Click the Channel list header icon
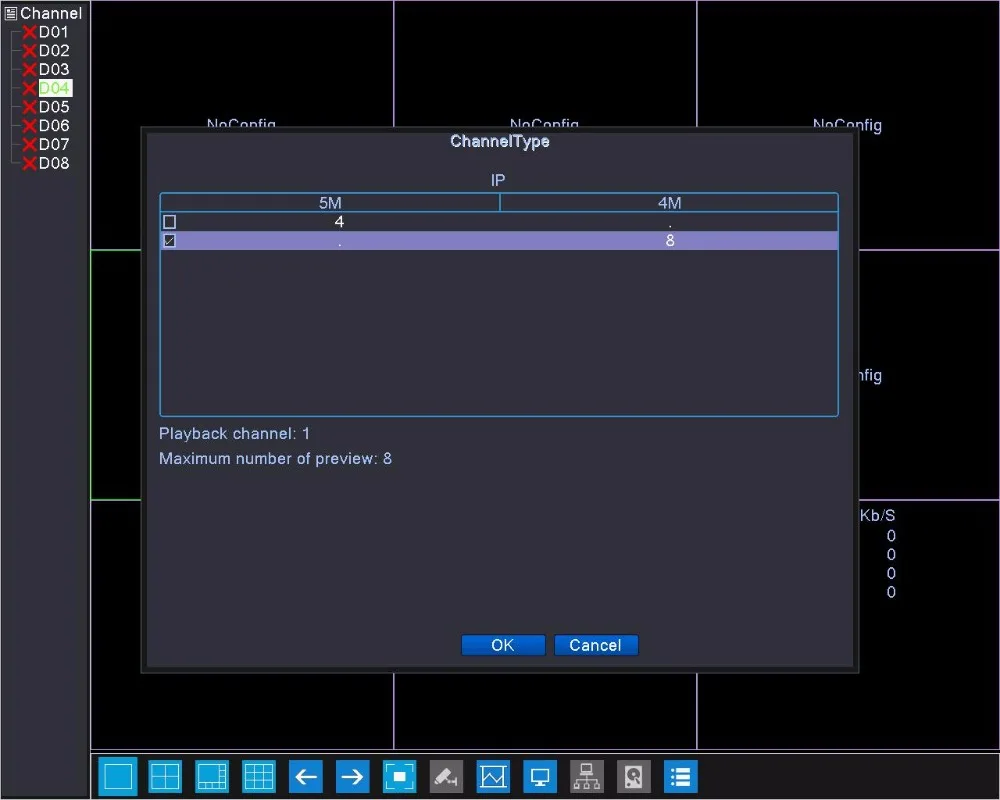Viewport: 1000px width, 800px height. 11,13
